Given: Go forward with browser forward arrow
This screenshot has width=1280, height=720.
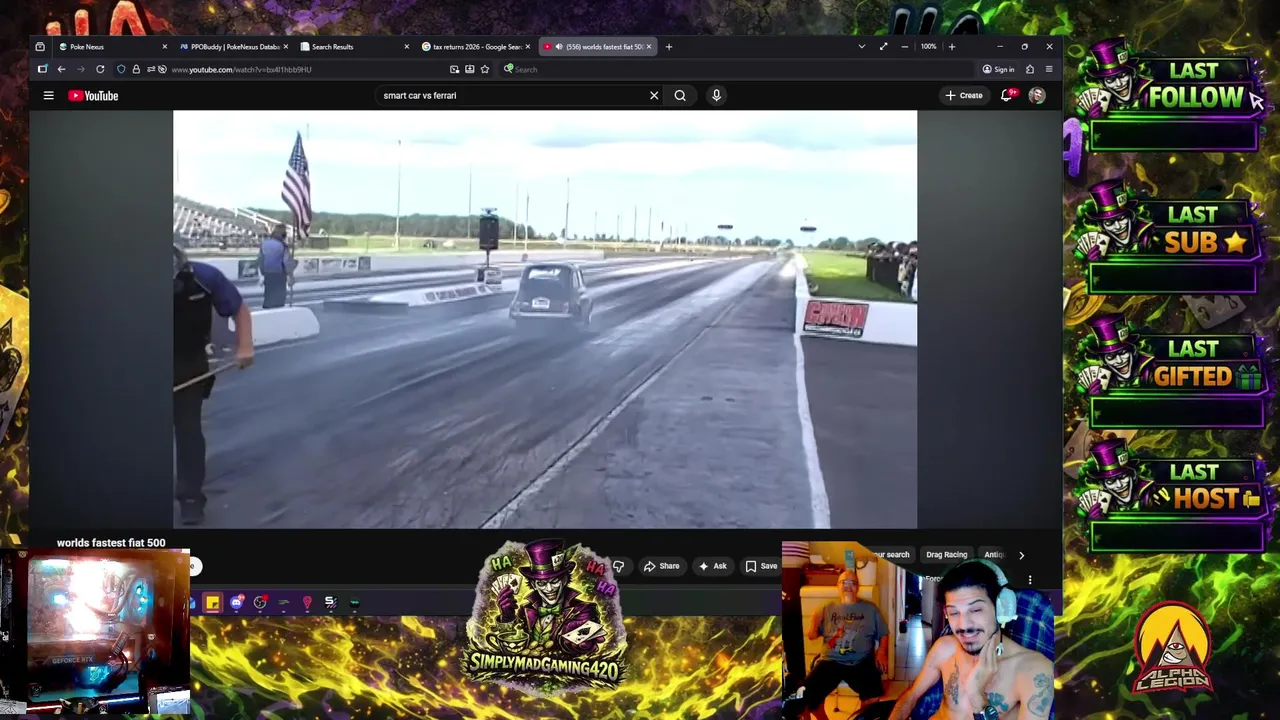Looking at the screenshot, I should point(80,69).
